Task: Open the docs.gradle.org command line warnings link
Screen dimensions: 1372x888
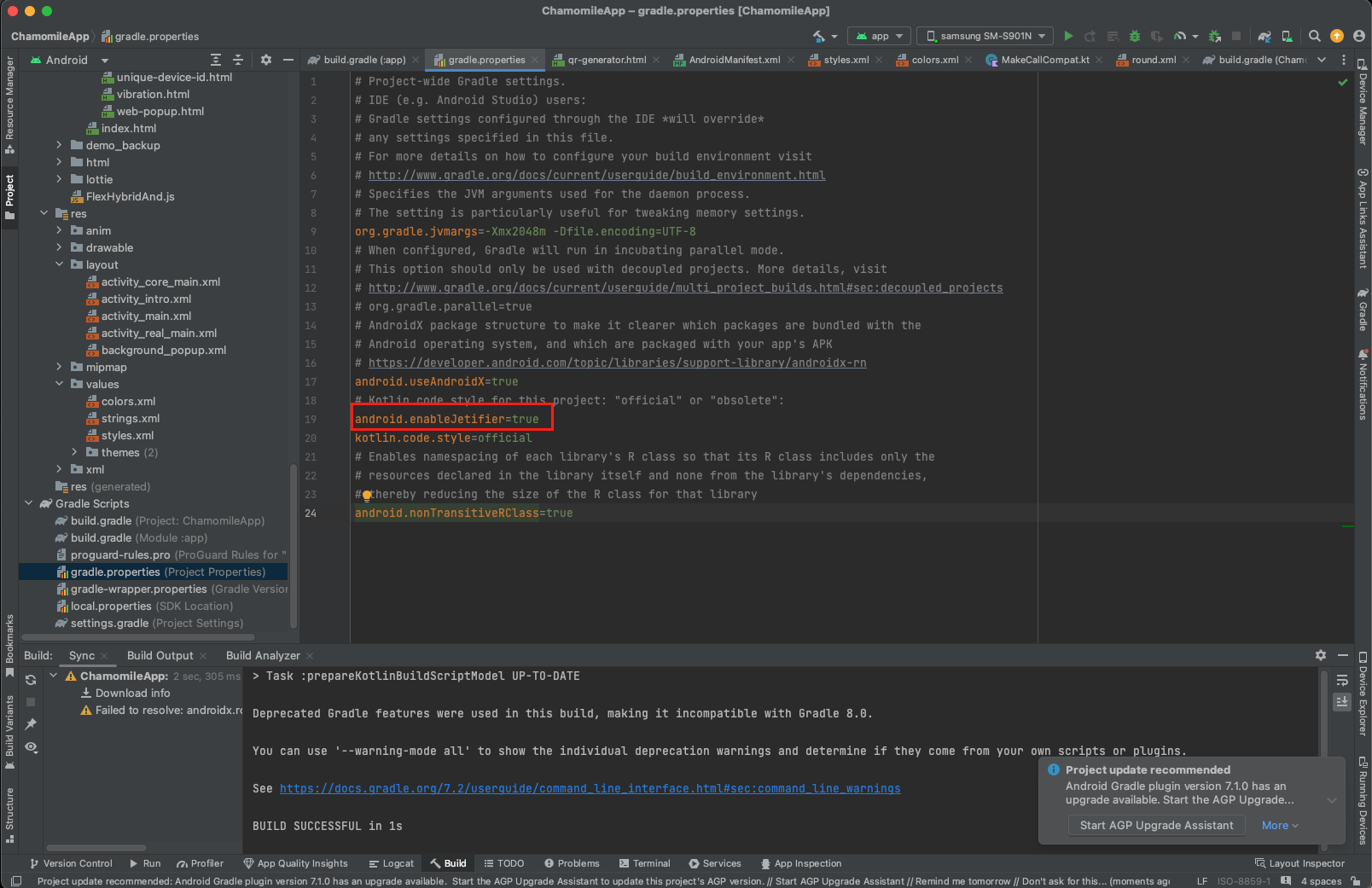Action: [590, 788]
